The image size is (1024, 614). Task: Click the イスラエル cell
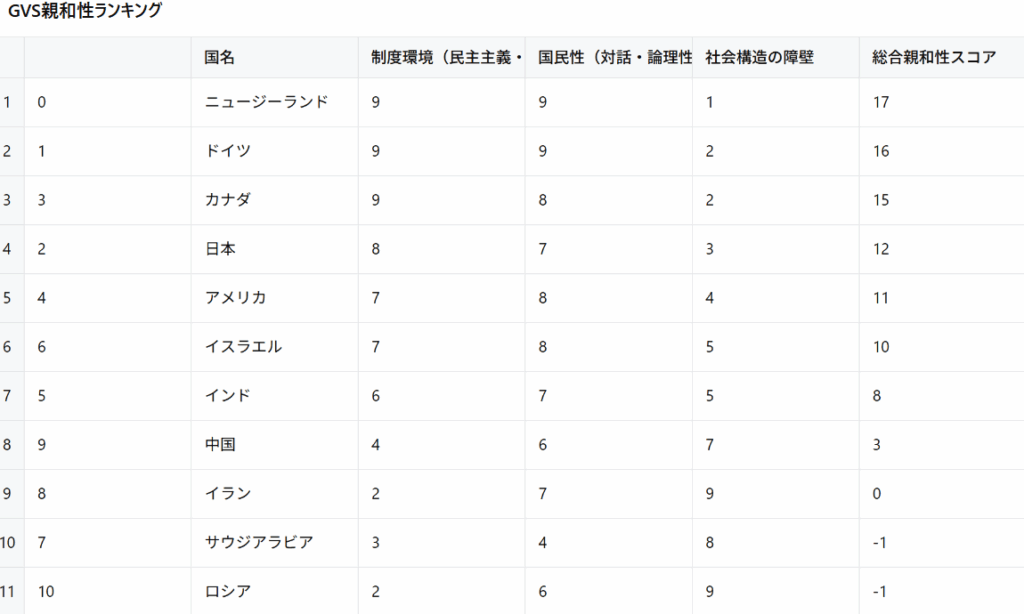[x=274, y=347]
